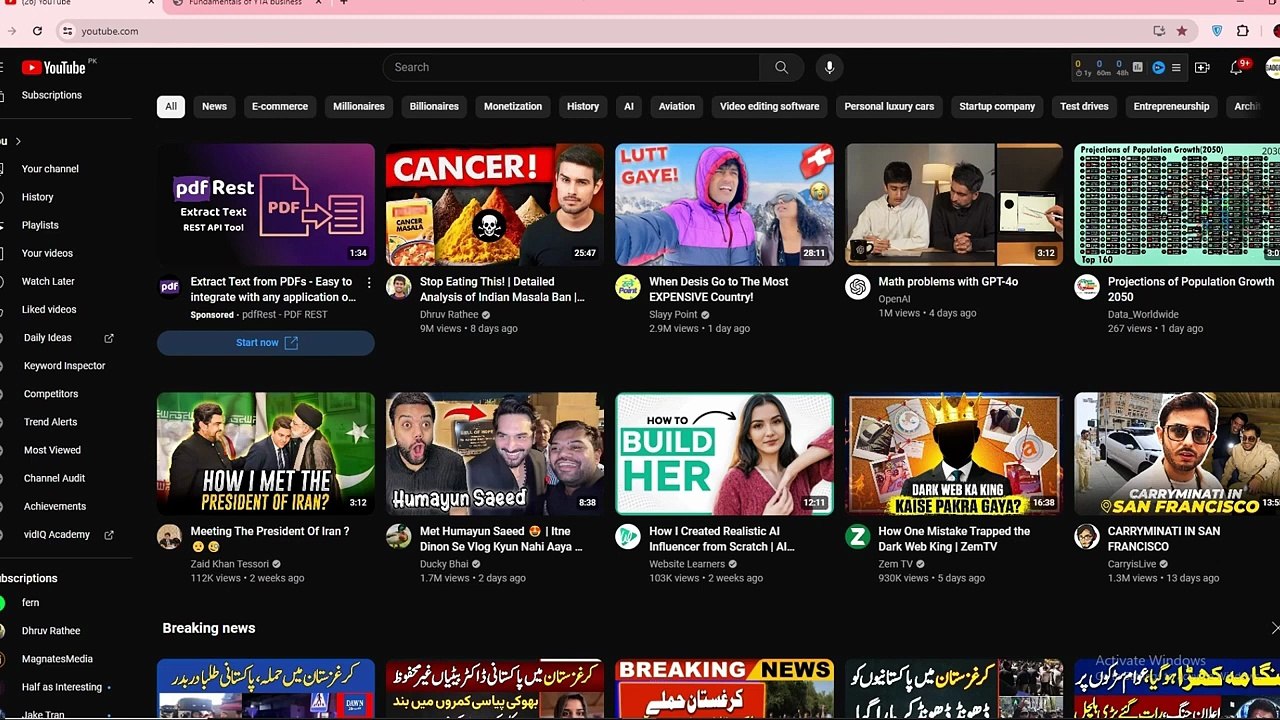The width and height of the screenshot is (1280, 720).
Task: Open the notifications bell
Action: pos(1237,68)
